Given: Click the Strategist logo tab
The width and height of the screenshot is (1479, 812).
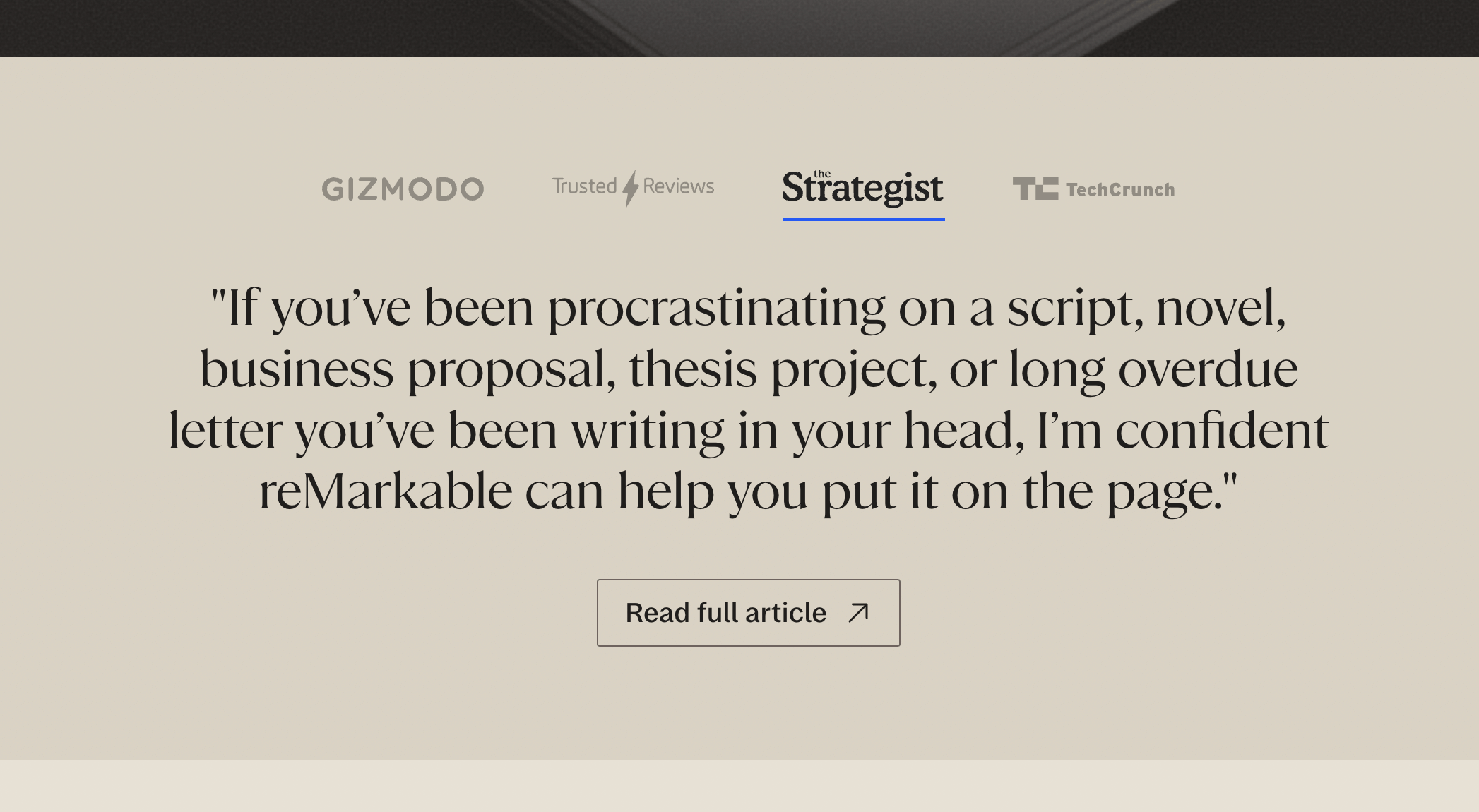Looking at the screenshot, I should (x=862, y=189).
